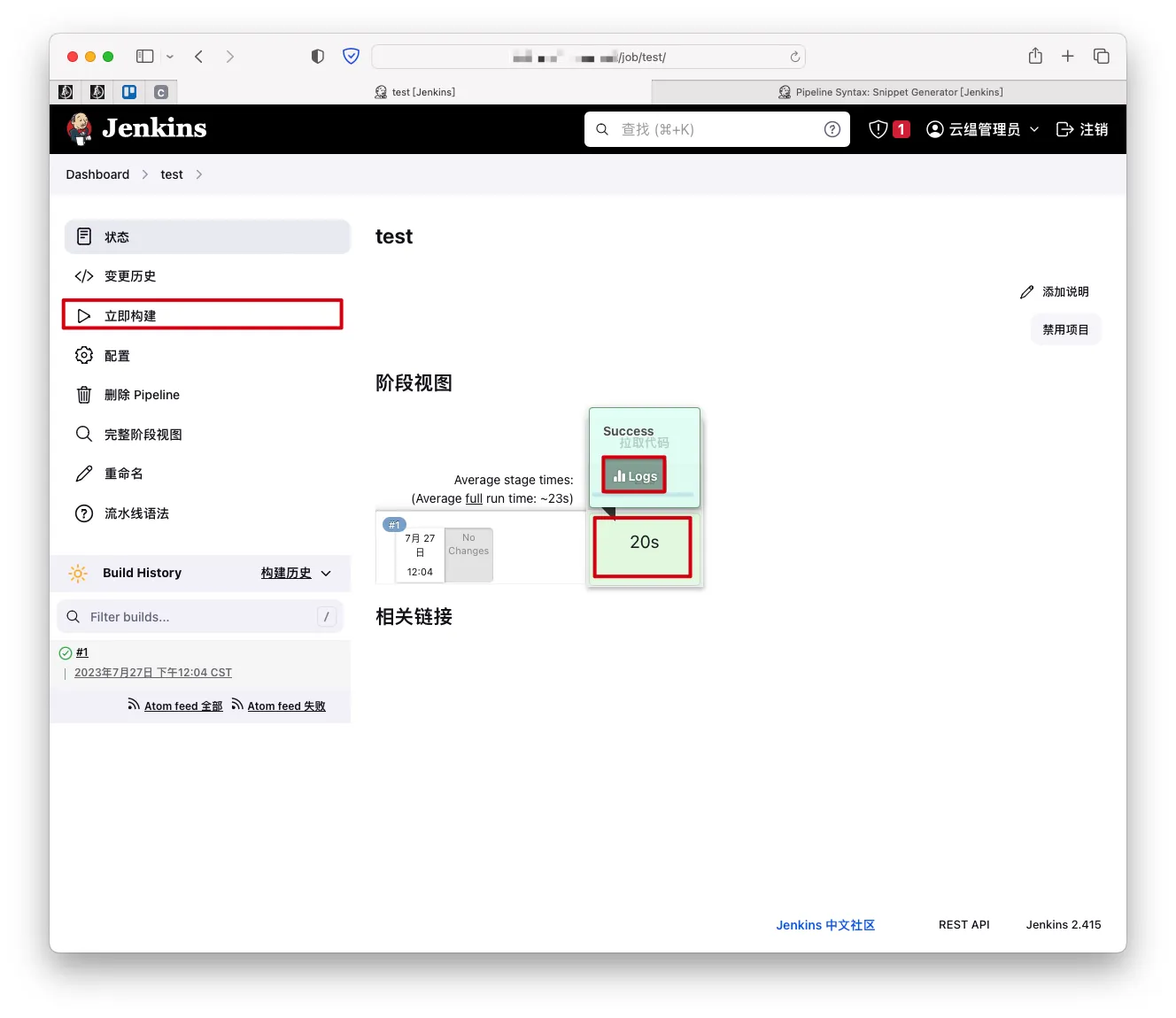Click the 禁用项目 button

1065,329
